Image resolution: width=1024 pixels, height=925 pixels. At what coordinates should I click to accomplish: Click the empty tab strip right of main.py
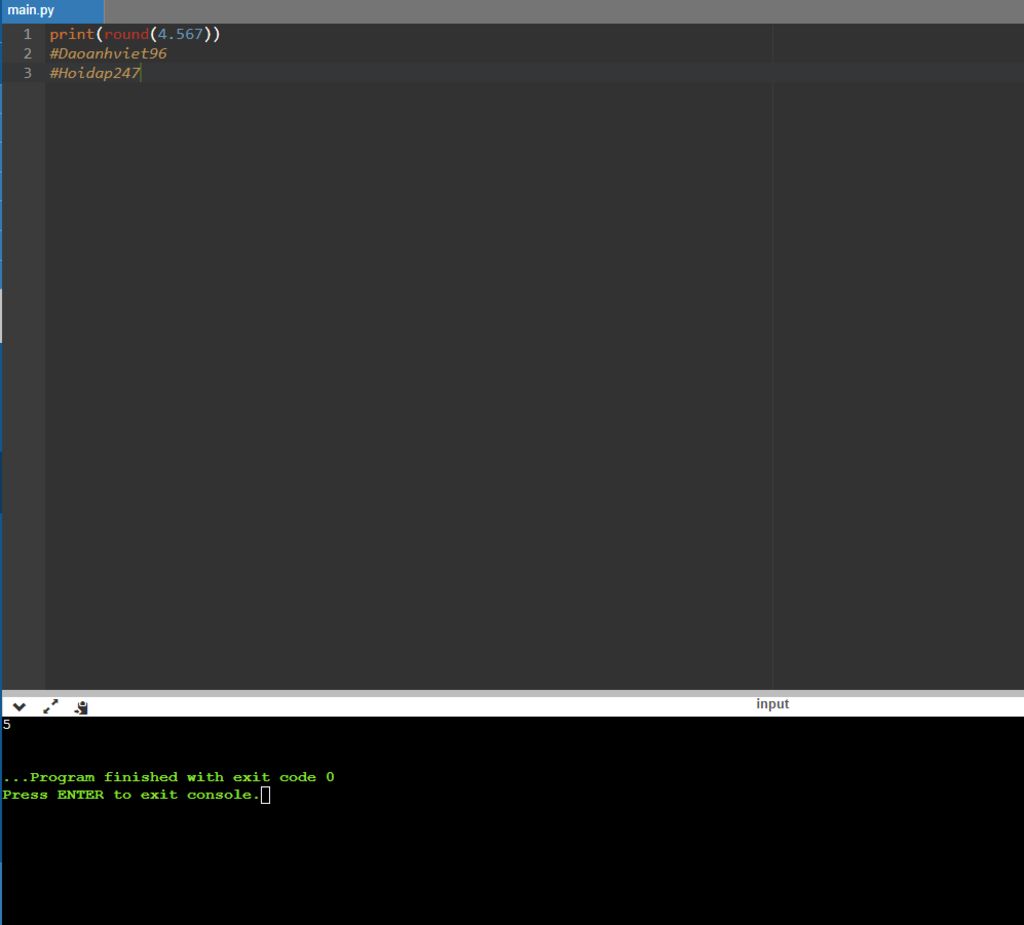(x=560, y=11)
